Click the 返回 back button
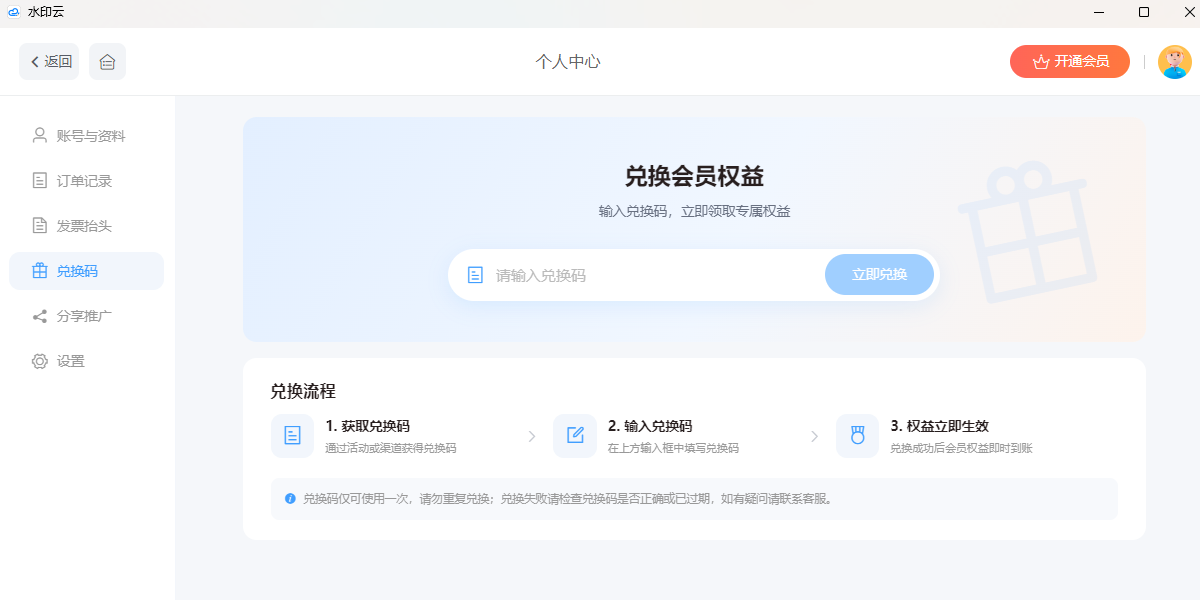 click(x=49, y=62)
